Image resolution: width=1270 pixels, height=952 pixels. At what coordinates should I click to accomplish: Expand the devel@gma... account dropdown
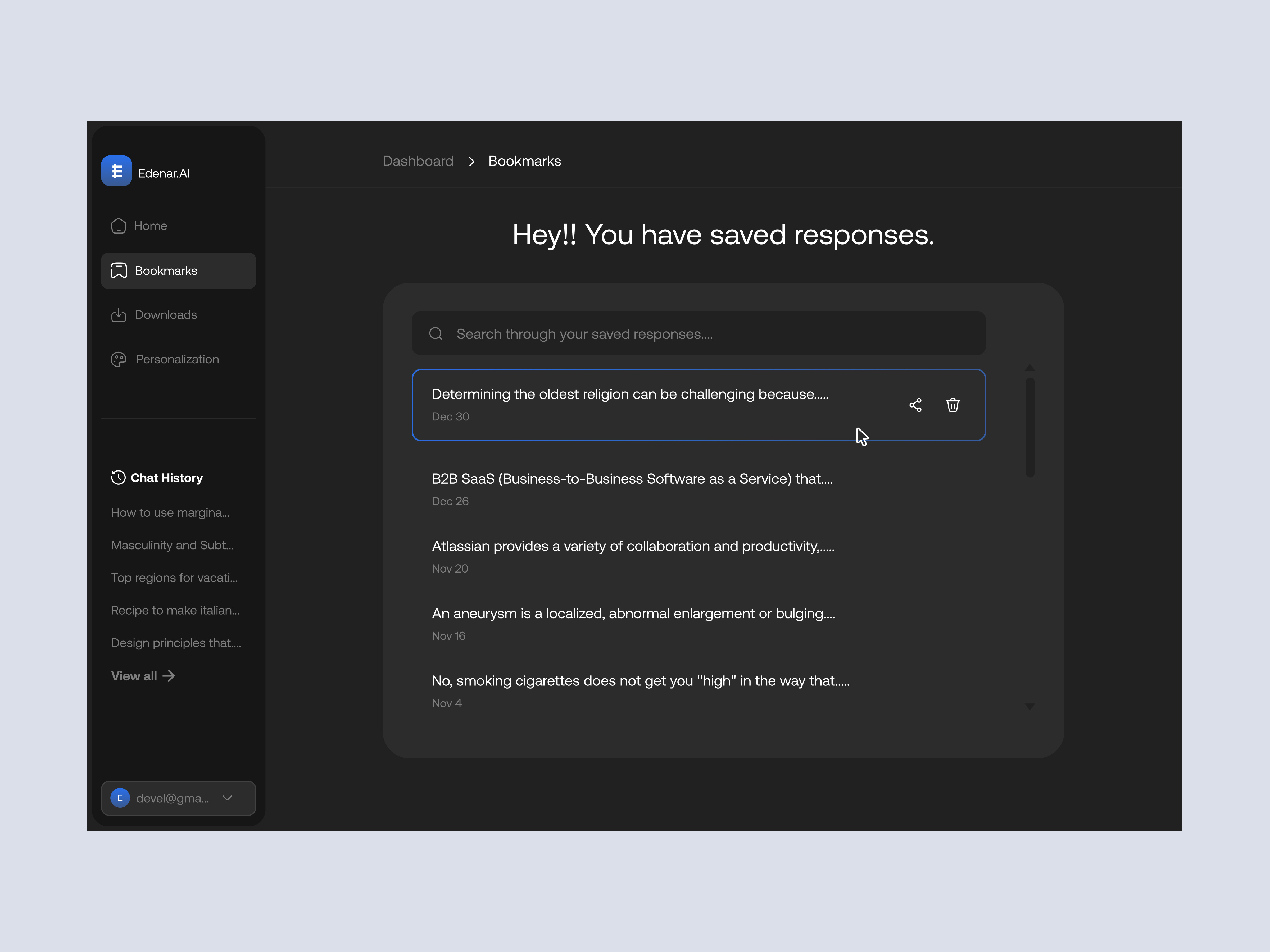227,798
